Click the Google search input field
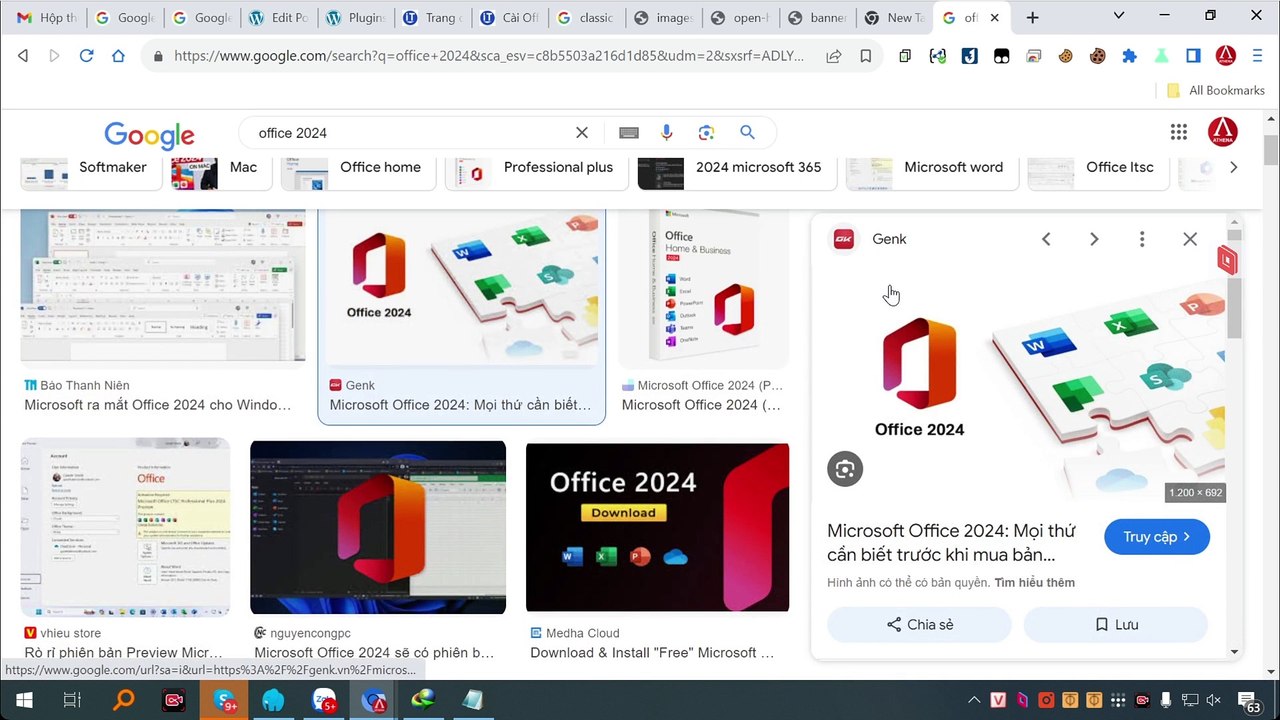The height and width of the screenshot is (720, 1280). [x=410, y=133]
